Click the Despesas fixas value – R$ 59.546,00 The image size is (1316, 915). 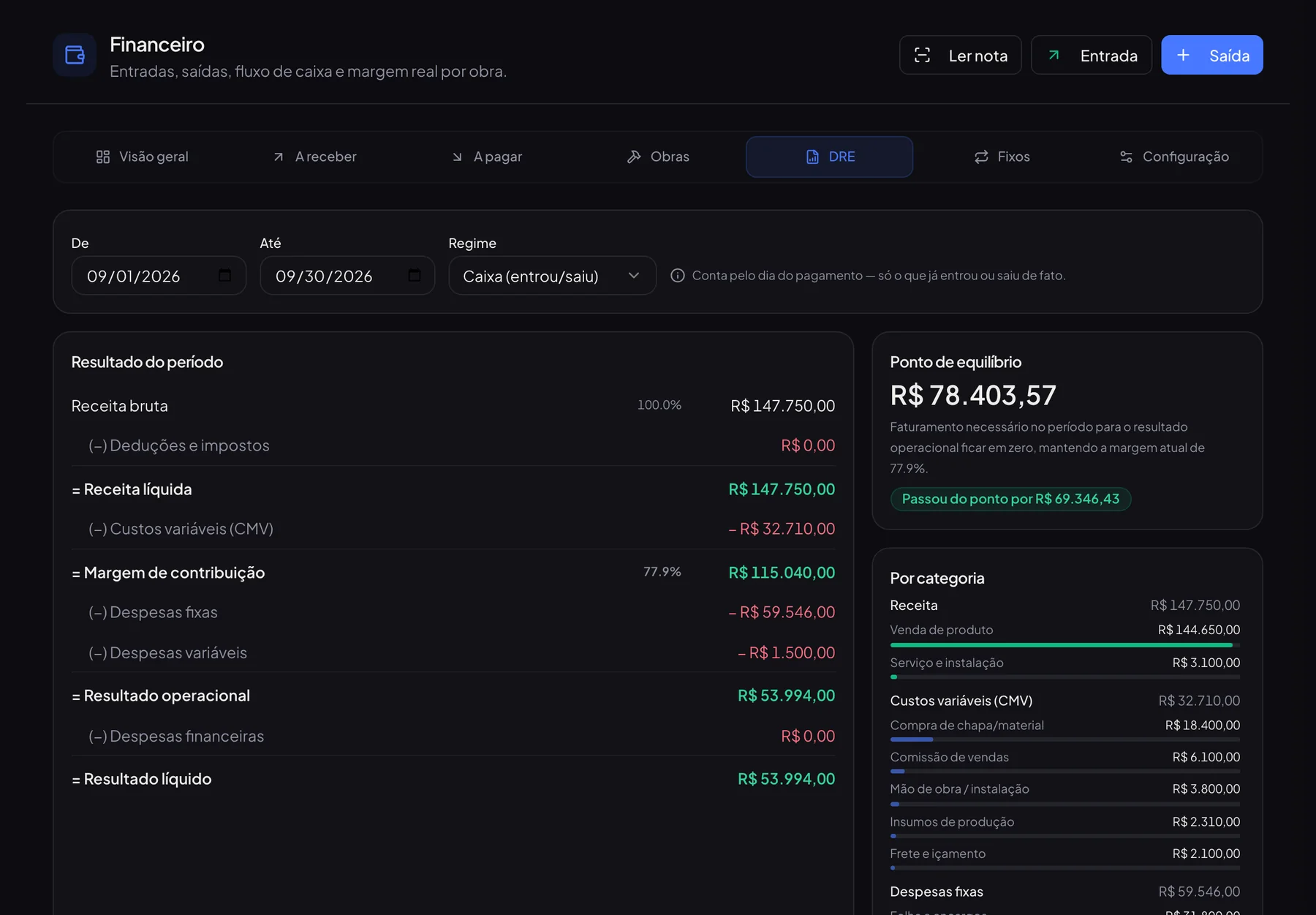pos(782,612)
